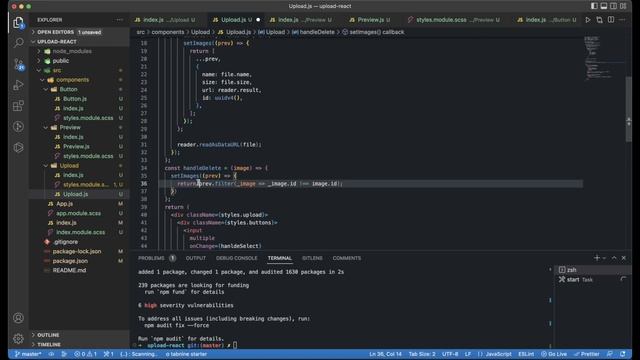
Task: Open the COMMENTS panel tab
Action: click(347, 258)
